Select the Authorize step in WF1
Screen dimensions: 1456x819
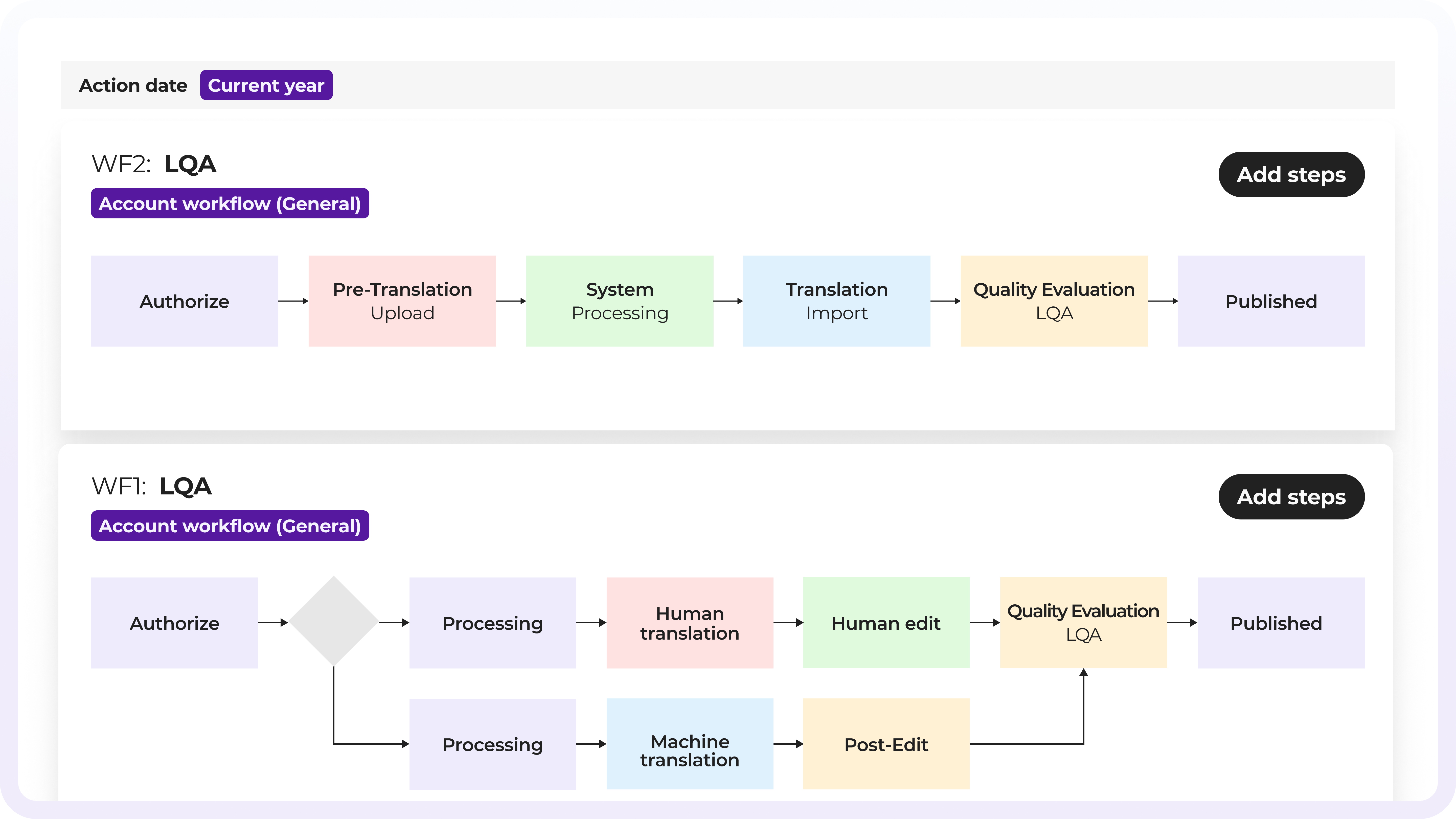[174, 623]
